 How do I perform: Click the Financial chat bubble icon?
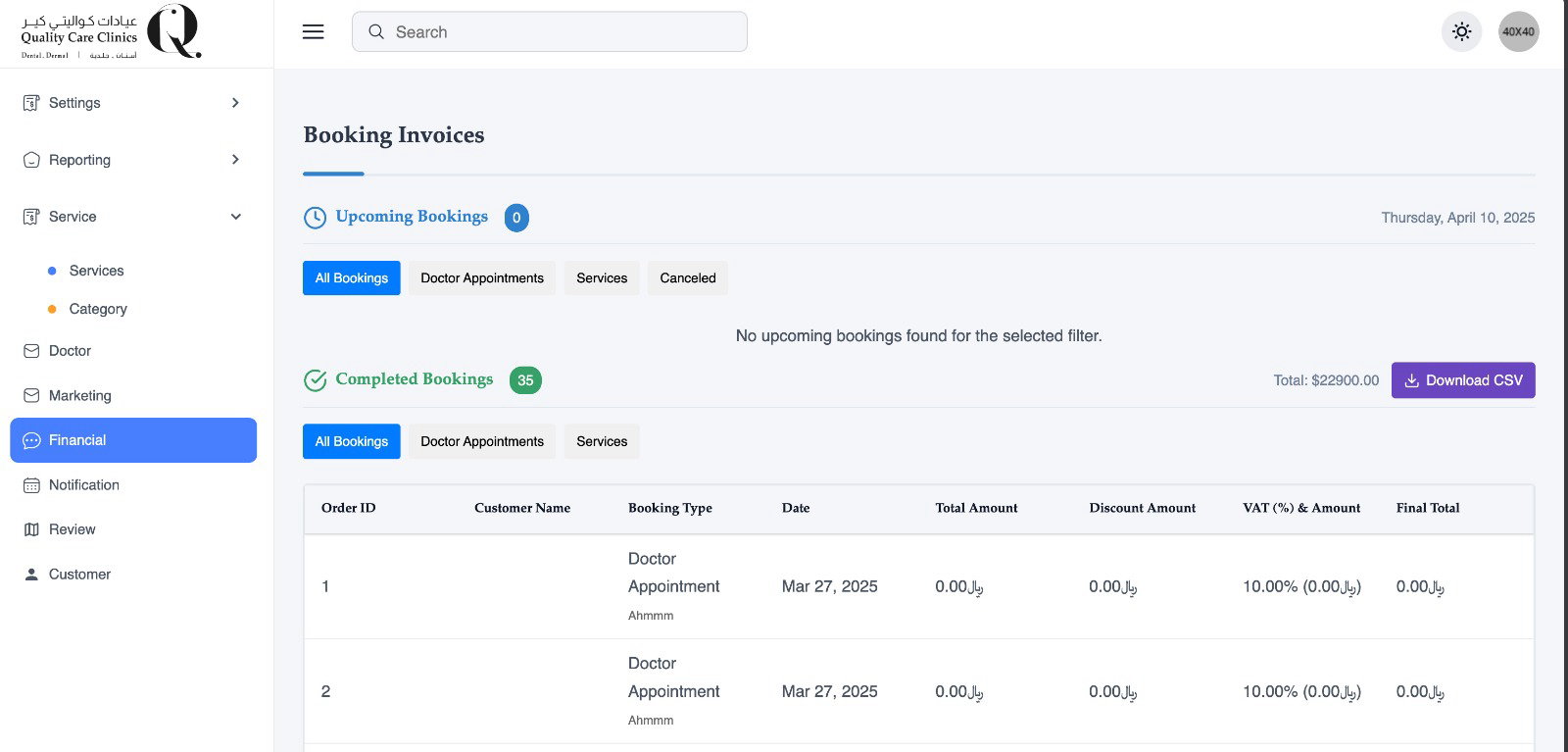pos(31,440)
